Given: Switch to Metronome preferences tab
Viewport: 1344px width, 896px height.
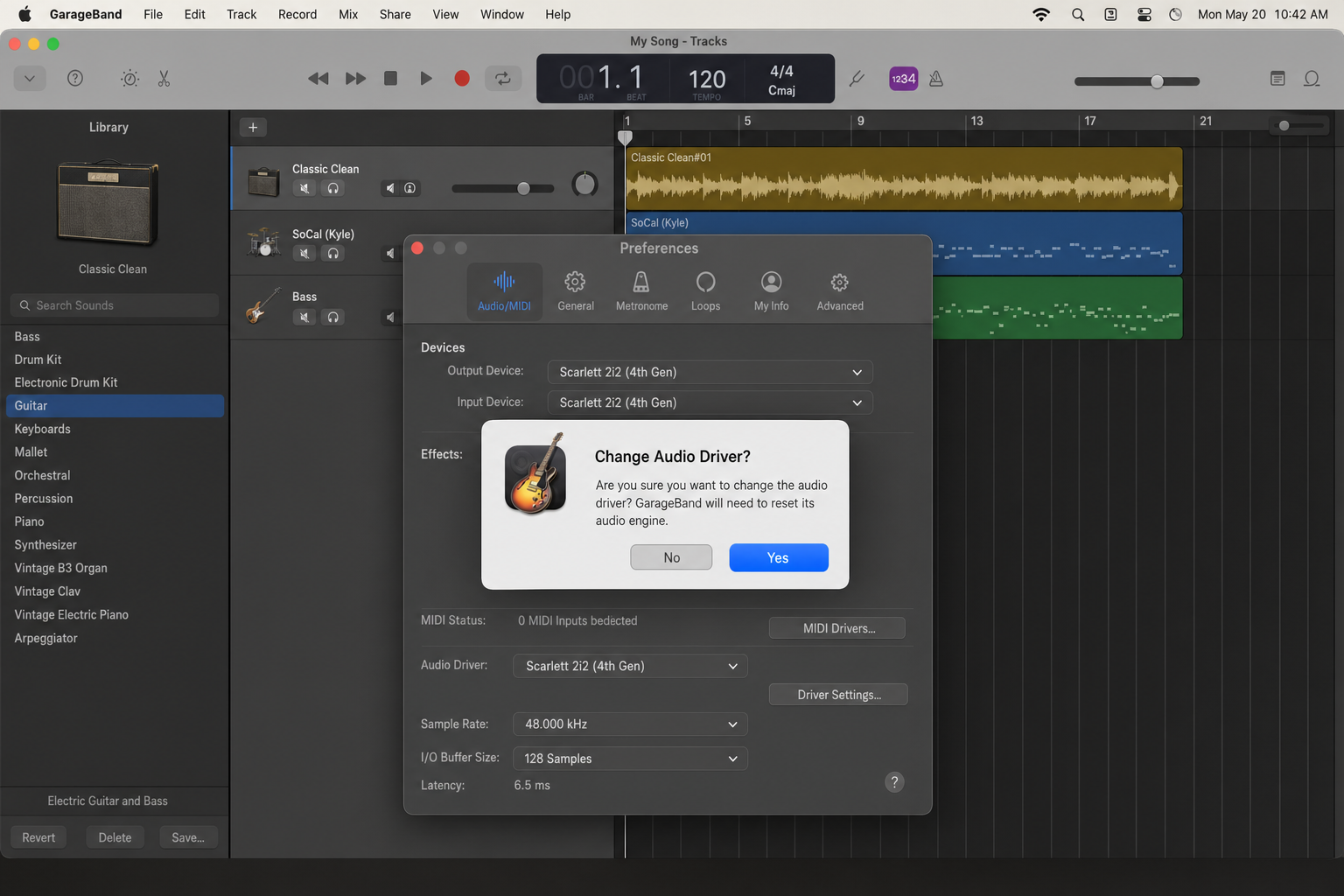Looking at the screenshot, I should 641,291.
